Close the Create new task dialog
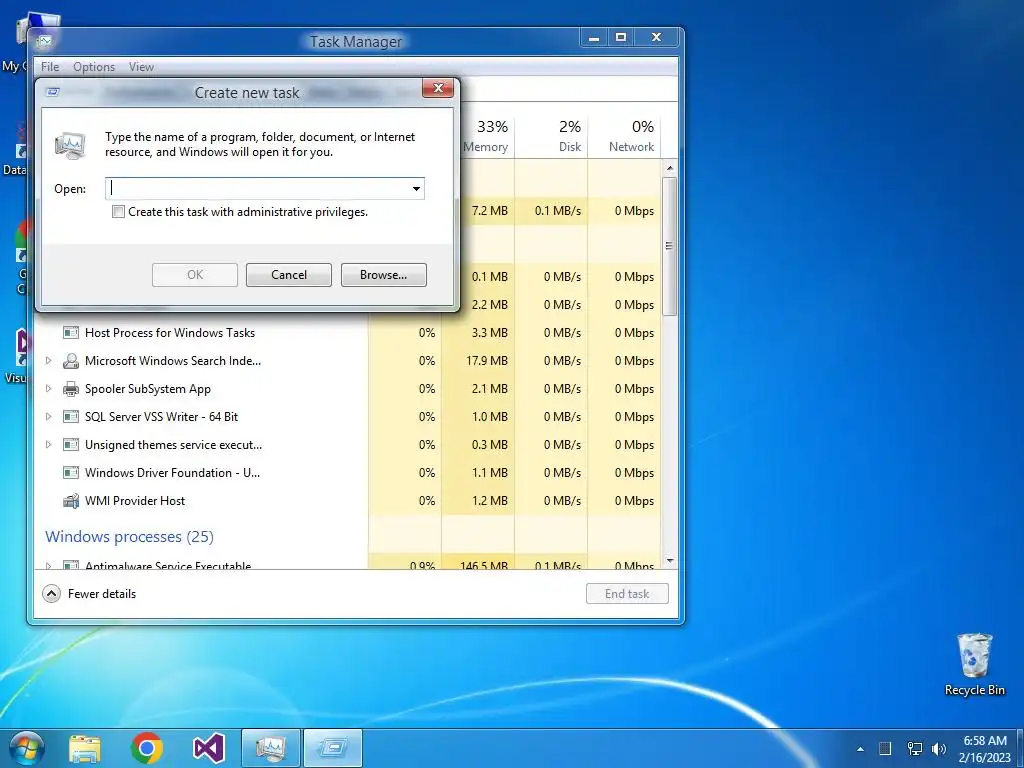1024x768 pixels. click(438, 88)
